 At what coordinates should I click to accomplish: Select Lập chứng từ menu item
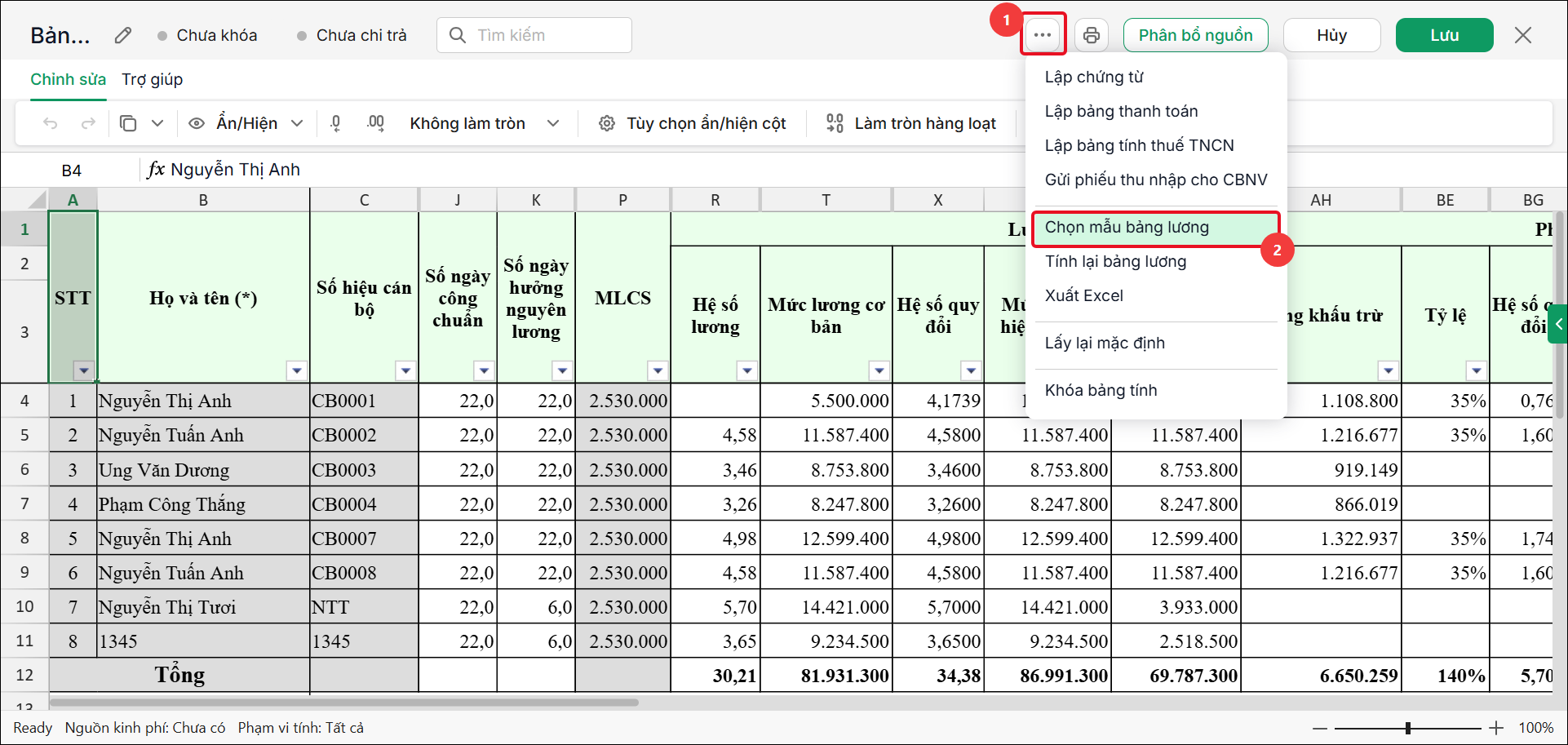(x=1156, y=77)
